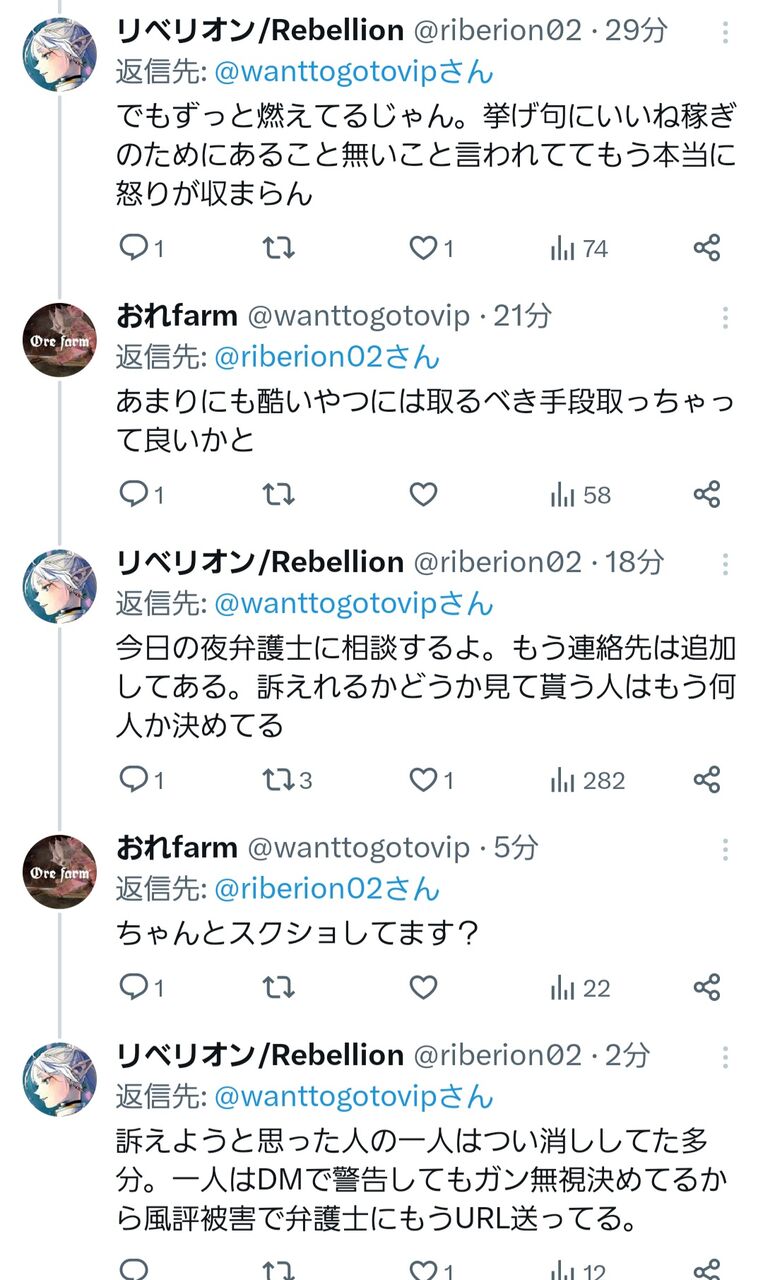Share the 29分 tweet via share icon
The height and width of the screenshot is (1280, 763).
pyautogui.click(x=707, y=247)
